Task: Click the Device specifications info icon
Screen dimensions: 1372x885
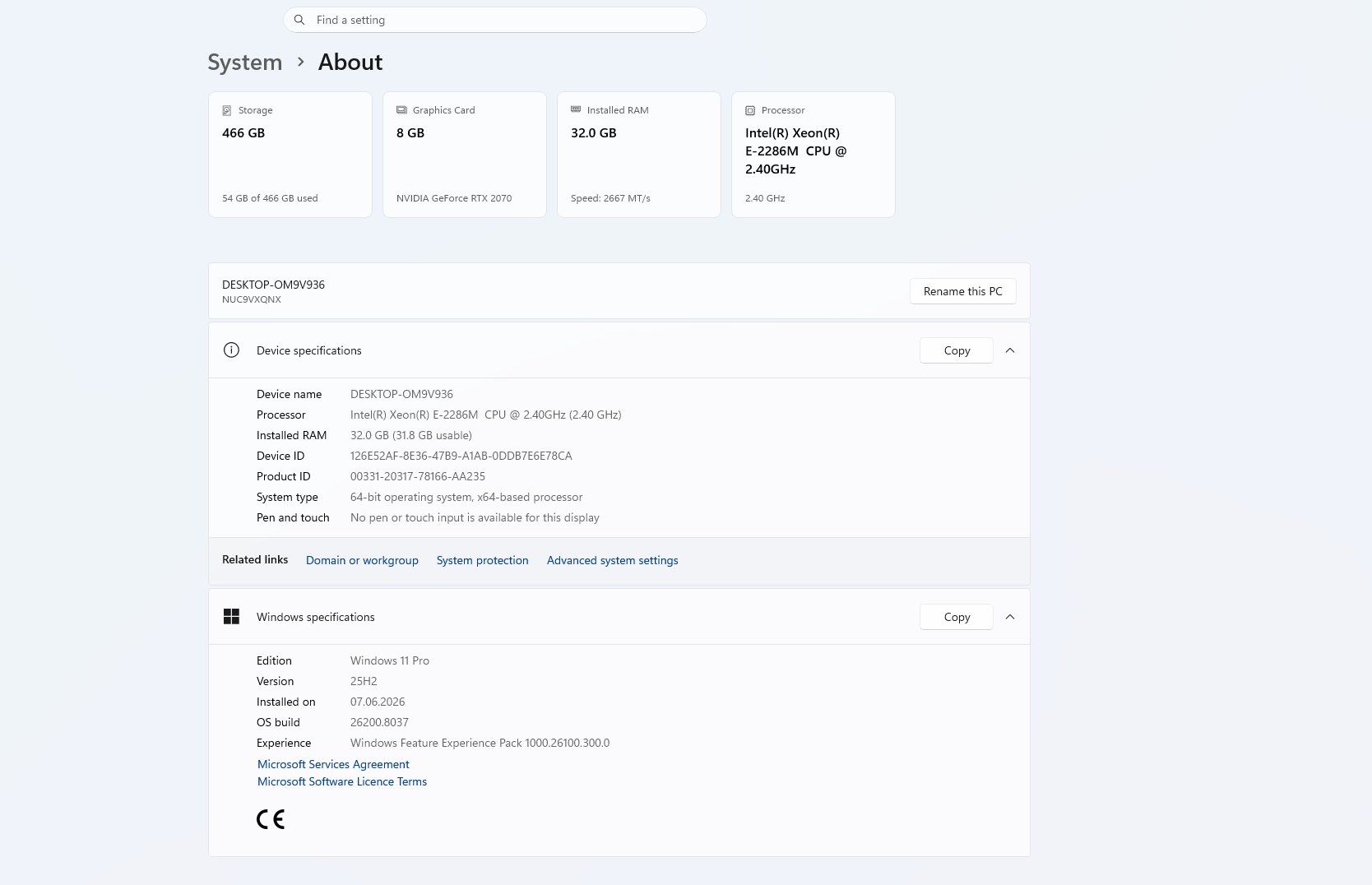Action: click(231, 350)
